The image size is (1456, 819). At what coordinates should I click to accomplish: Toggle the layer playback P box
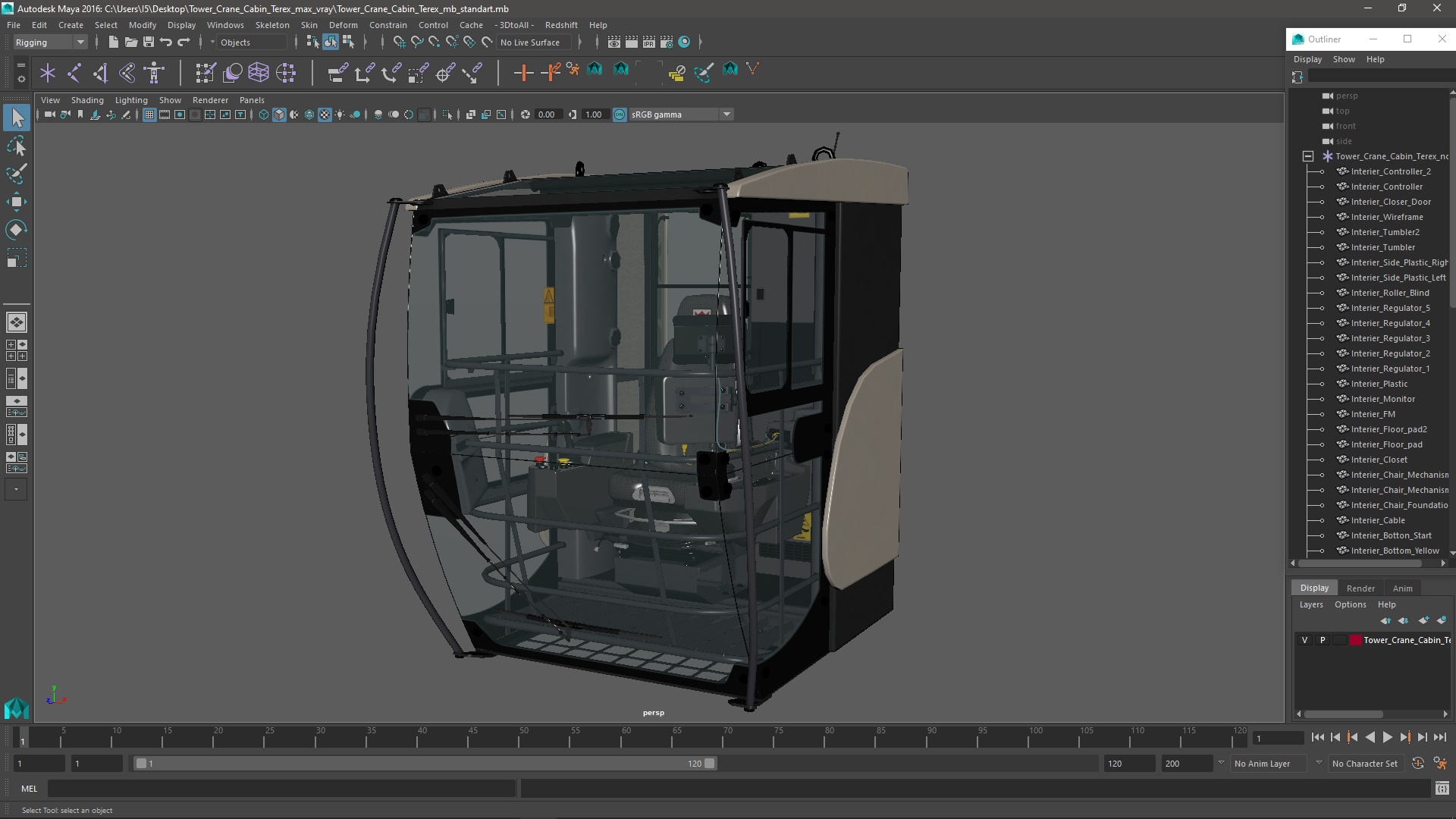point(1323,640)
